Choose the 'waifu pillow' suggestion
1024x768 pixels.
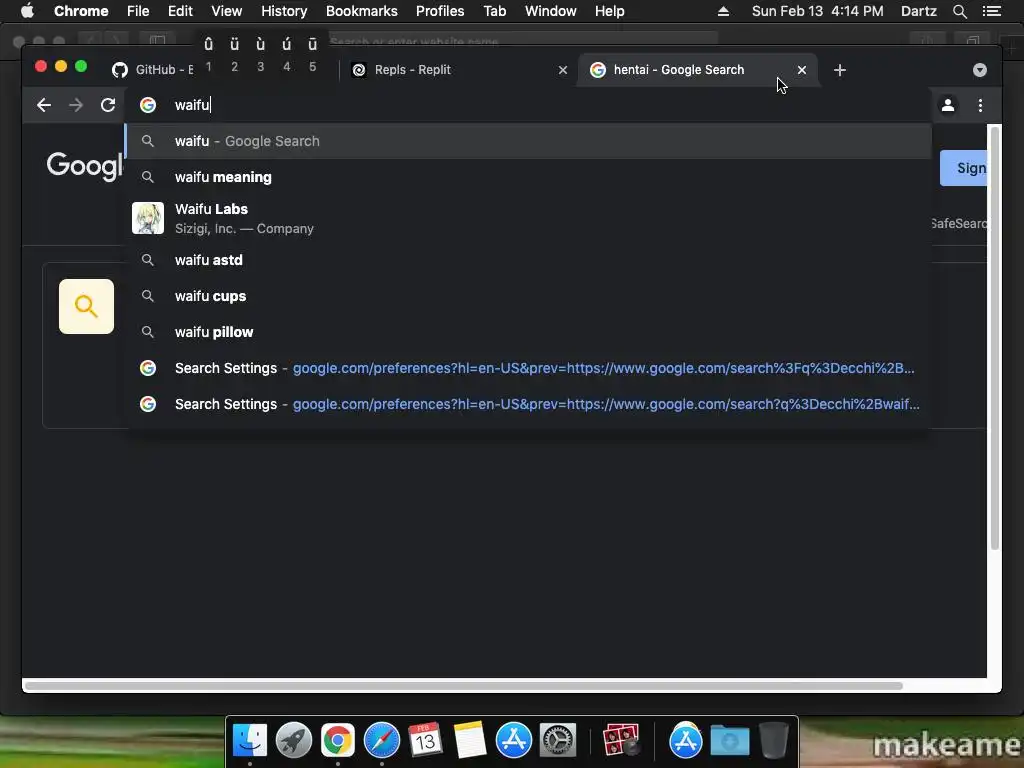(528, 332)
